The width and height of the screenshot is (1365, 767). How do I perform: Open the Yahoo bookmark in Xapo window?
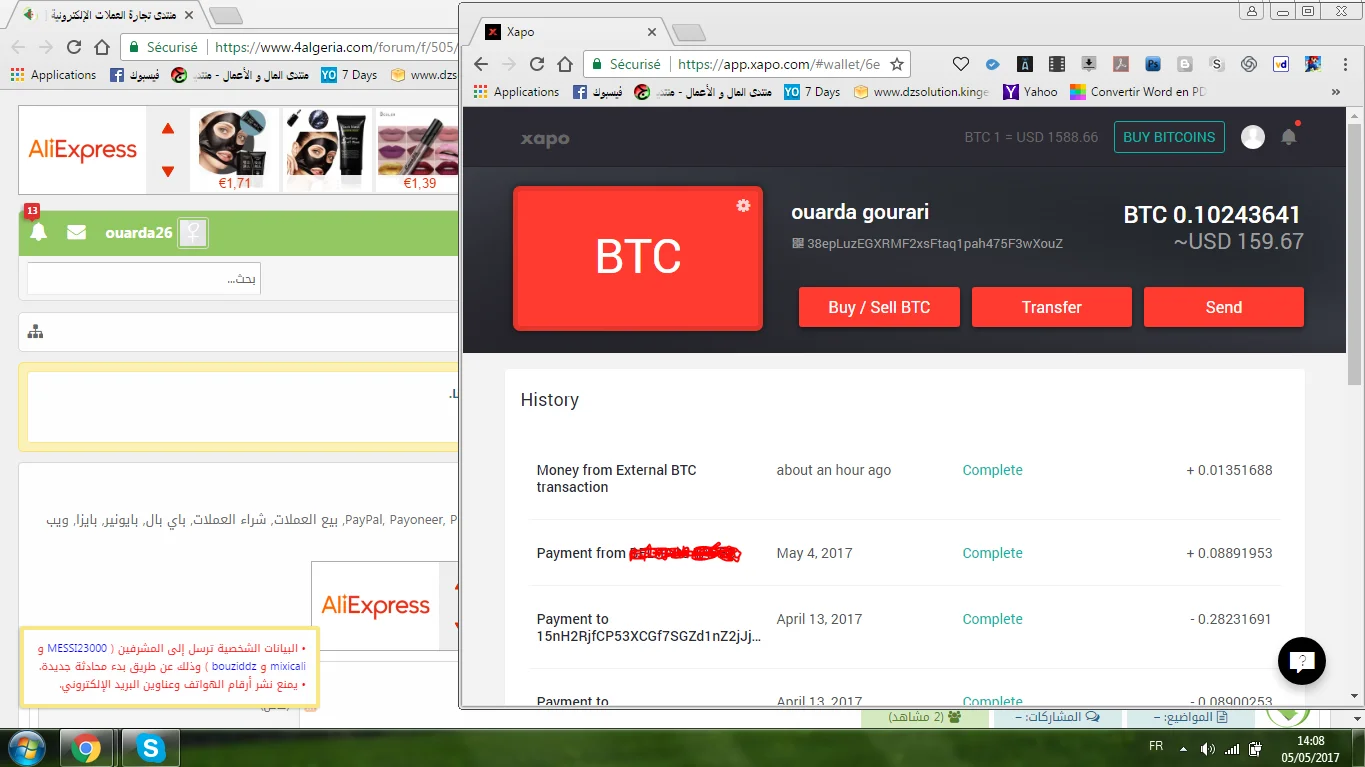point(1030,91)
